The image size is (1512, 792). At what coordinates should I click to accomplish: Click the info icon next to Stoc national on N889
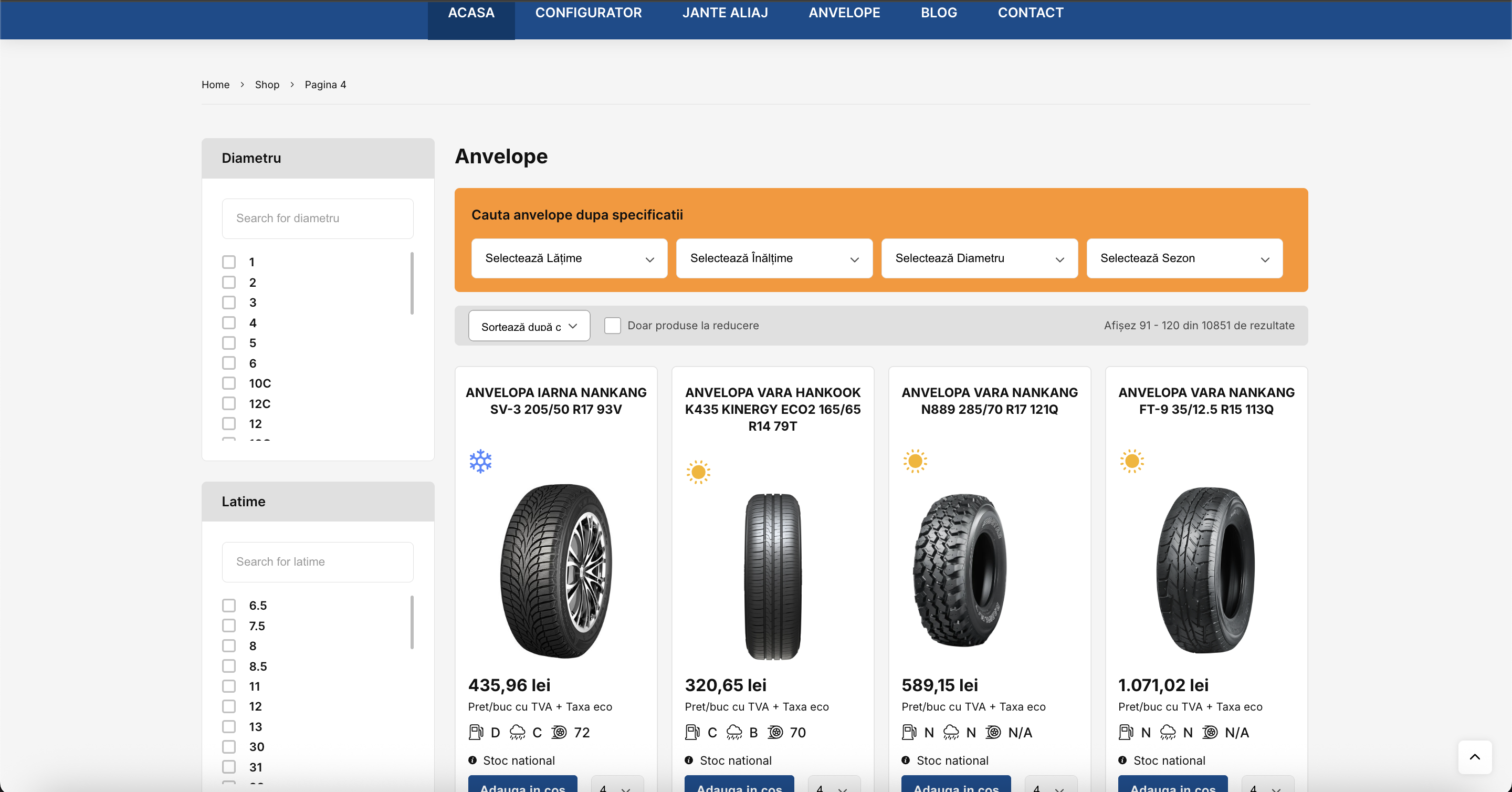point(905,760)
